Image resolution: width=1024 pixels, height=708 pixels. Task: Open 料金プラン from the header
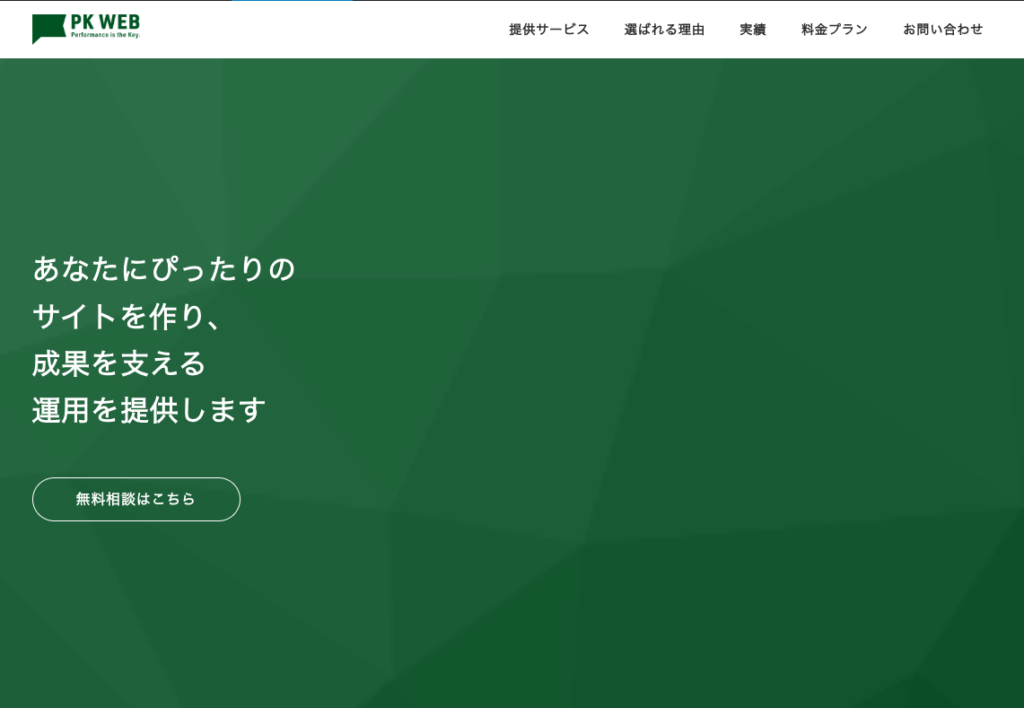click(x=834, y=29)
